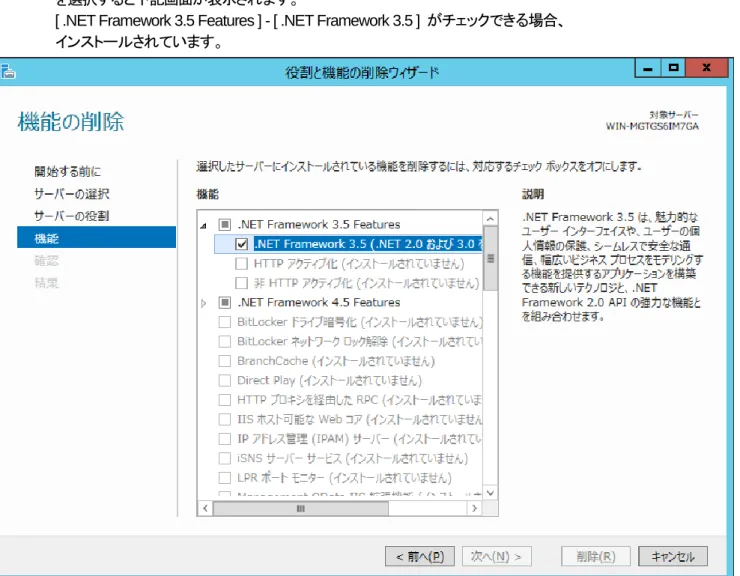Select the BranchCache (インストールされていません) row
The width and height of the screenshot is (740, 576).
click(336, 361)
